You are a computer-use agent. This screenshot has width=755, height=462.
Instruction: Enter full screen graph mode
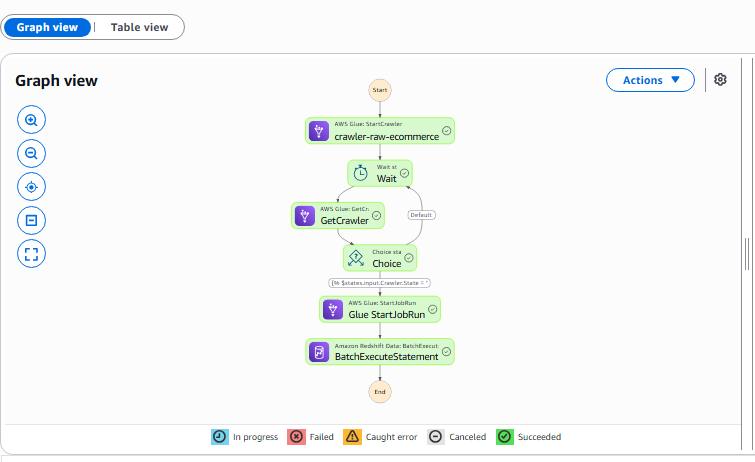point(31,254)
